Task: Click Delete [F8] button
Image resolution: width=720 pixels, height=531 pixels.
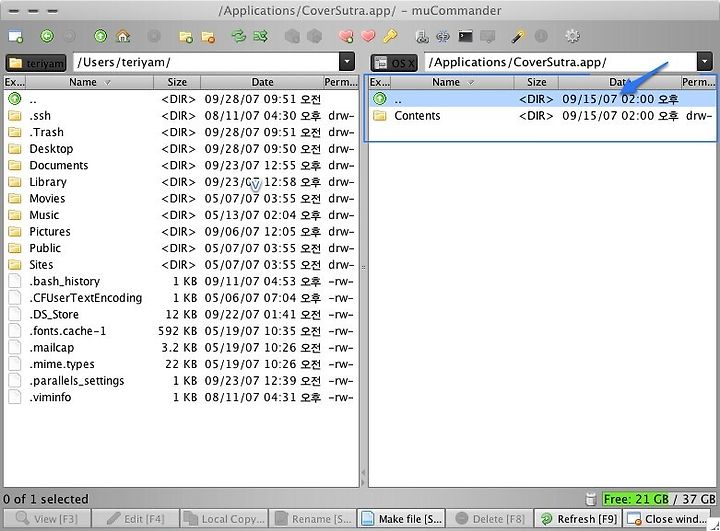Action: point(490,519)
